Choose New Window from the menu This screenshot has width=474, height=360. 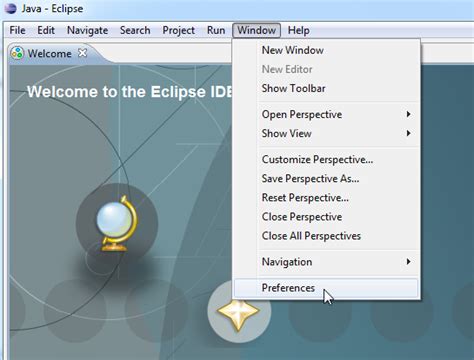click(326, 50)
